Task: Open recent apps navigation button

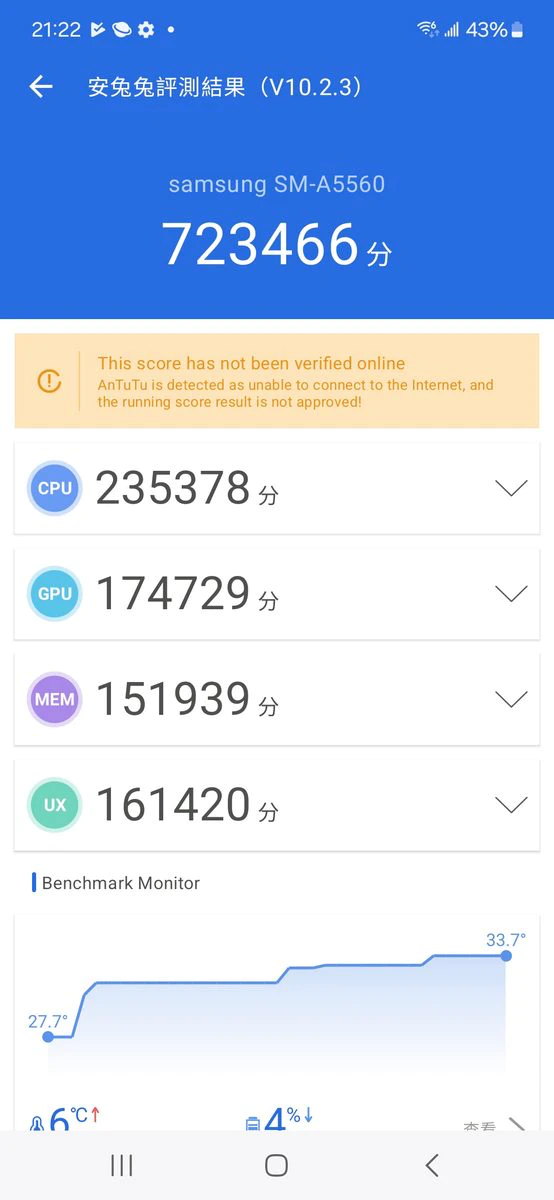Action: click(122, 1164)
